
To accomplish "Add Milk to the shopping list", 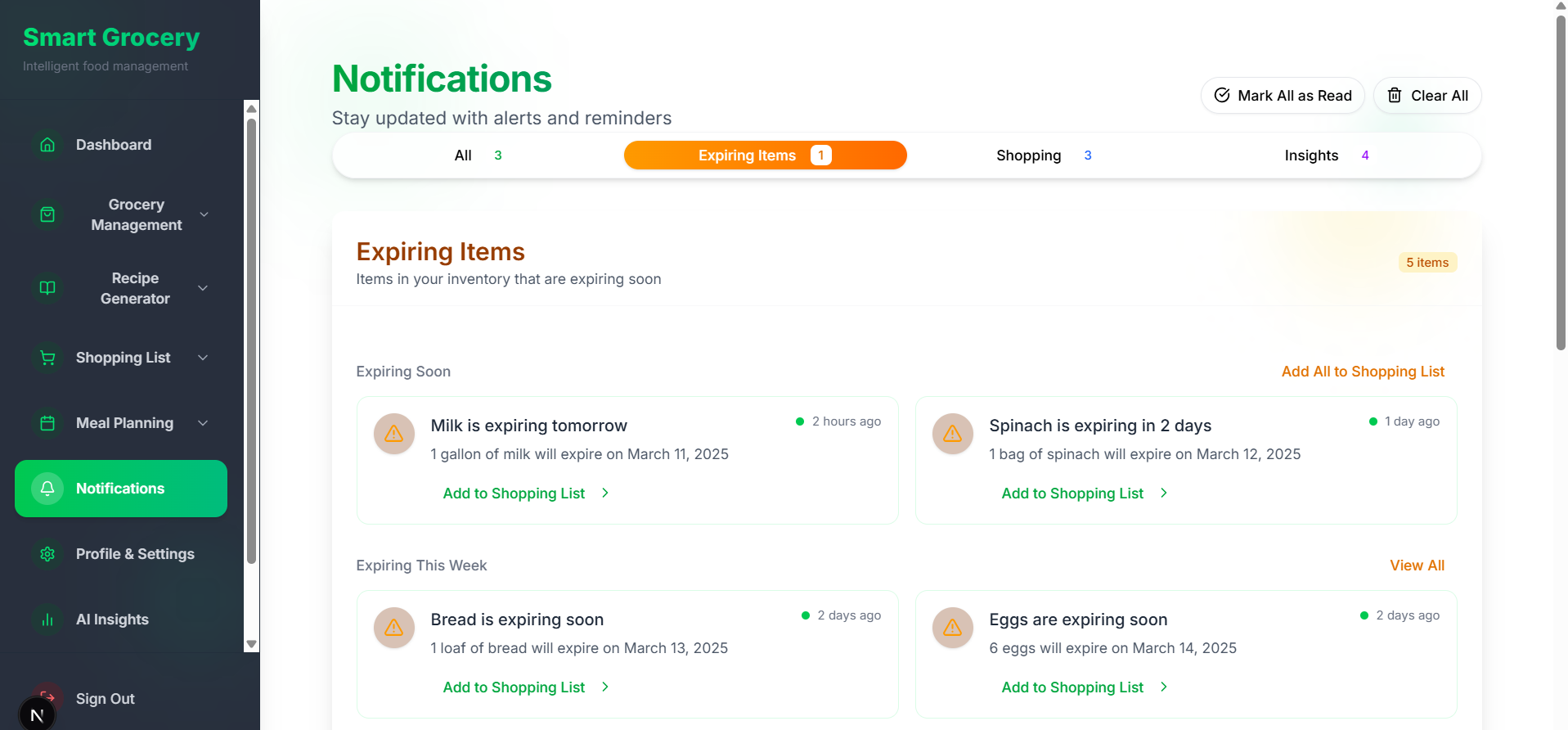I will (527, 493).
